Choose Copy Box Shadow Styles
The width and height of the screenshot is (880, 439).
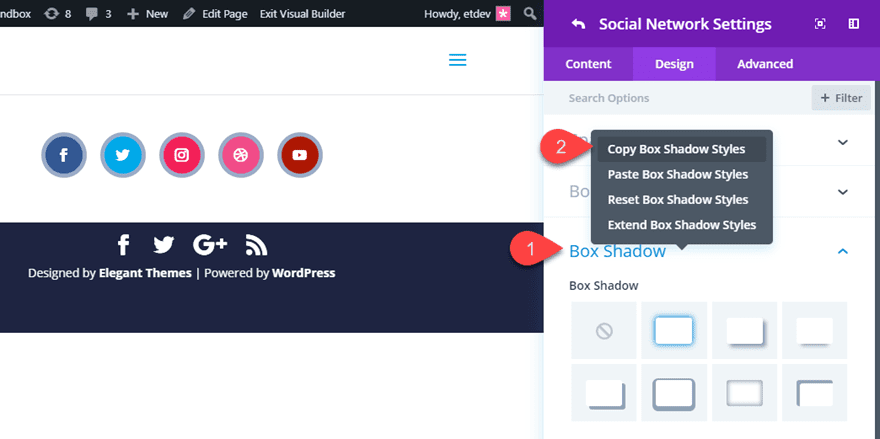point(676,149)
